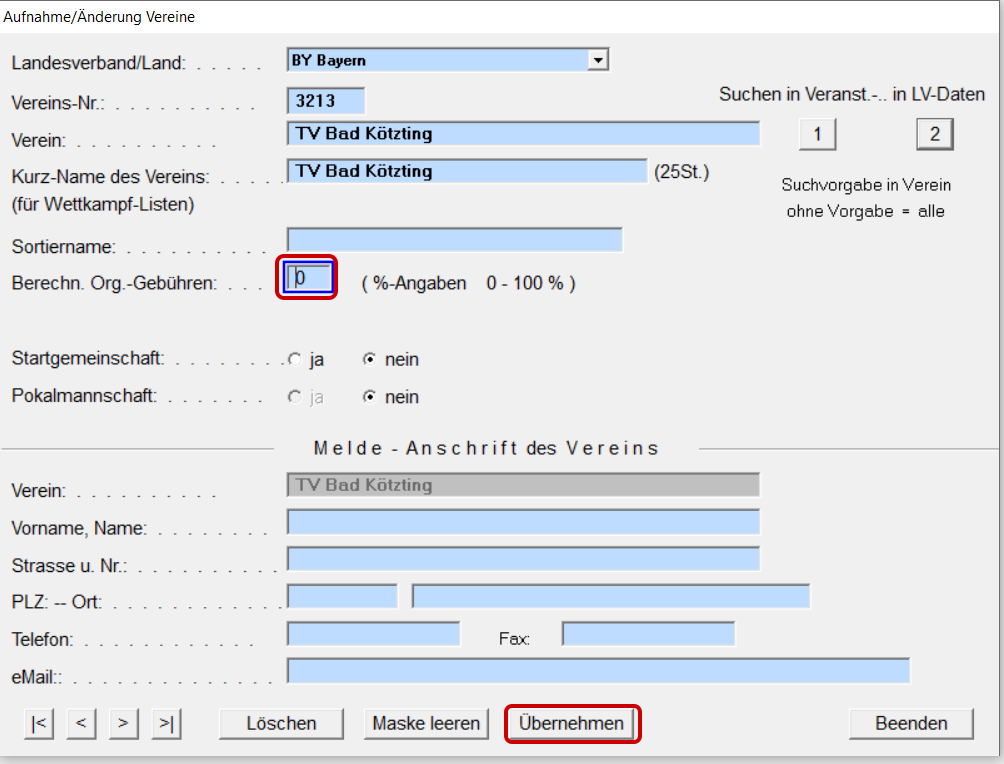
Task: Close dialog with Beenden
Action: [910, 723]
